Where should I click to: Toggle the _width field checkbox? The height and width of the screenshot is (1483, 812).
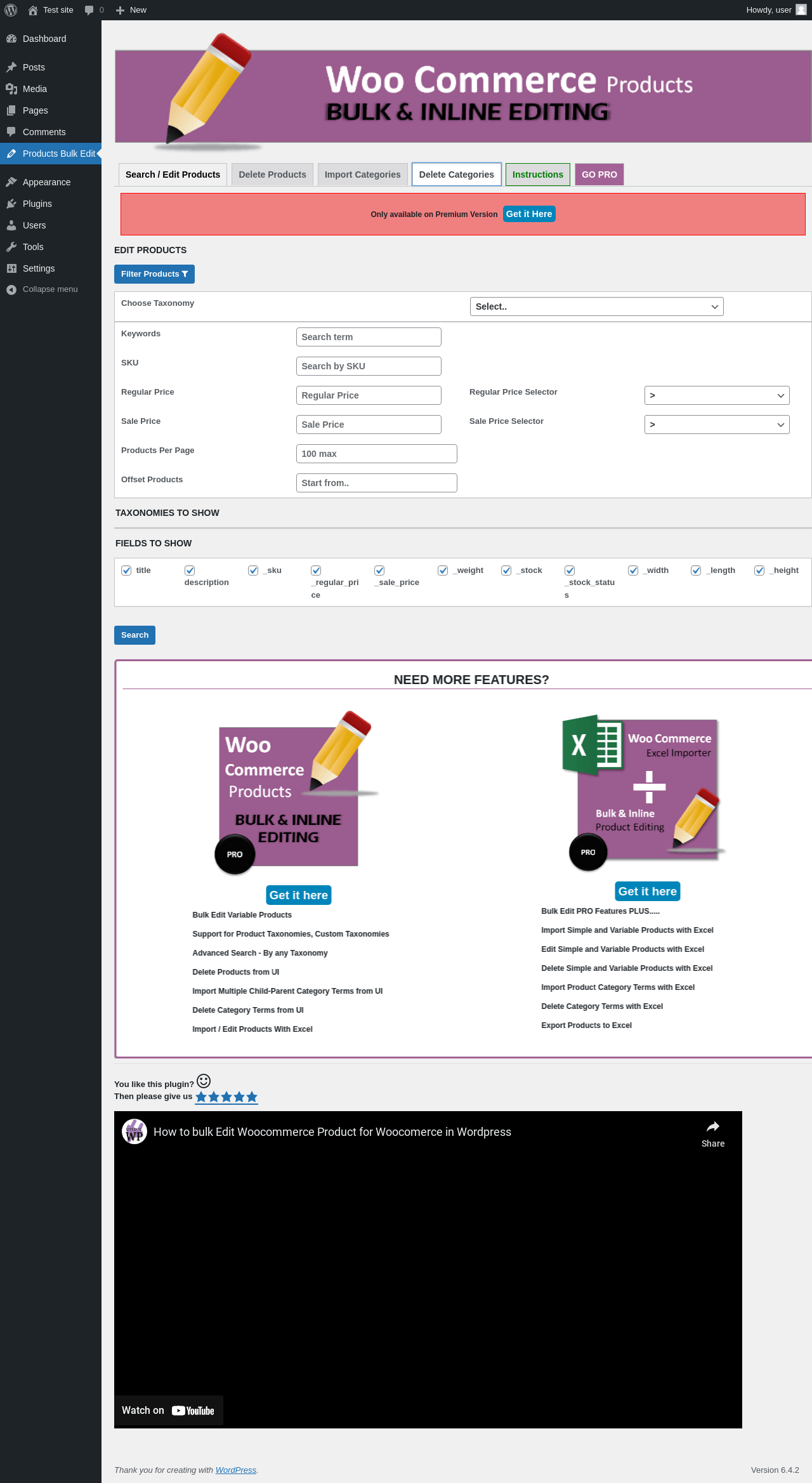633,570
